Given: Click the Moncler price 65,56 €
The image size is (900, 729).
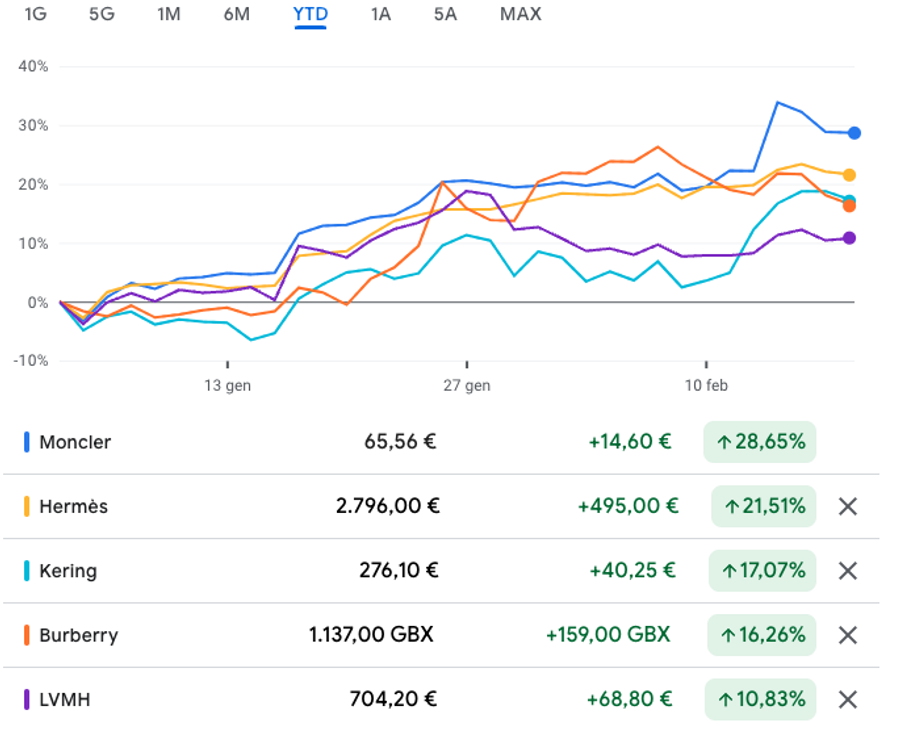Looking at the screenshot, I should click(400, 441).
